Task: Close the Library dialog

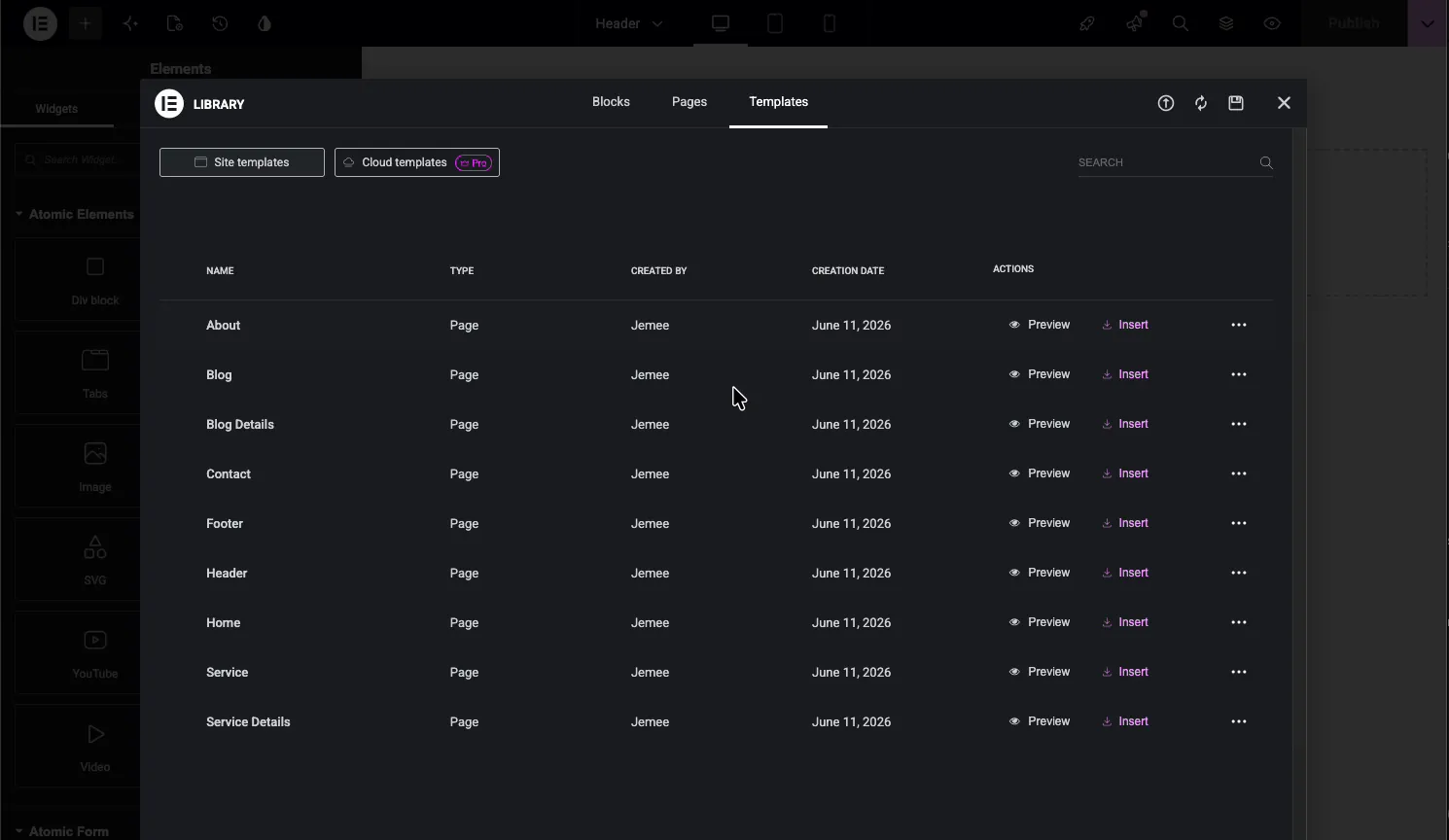Action: click(1284, 103)
